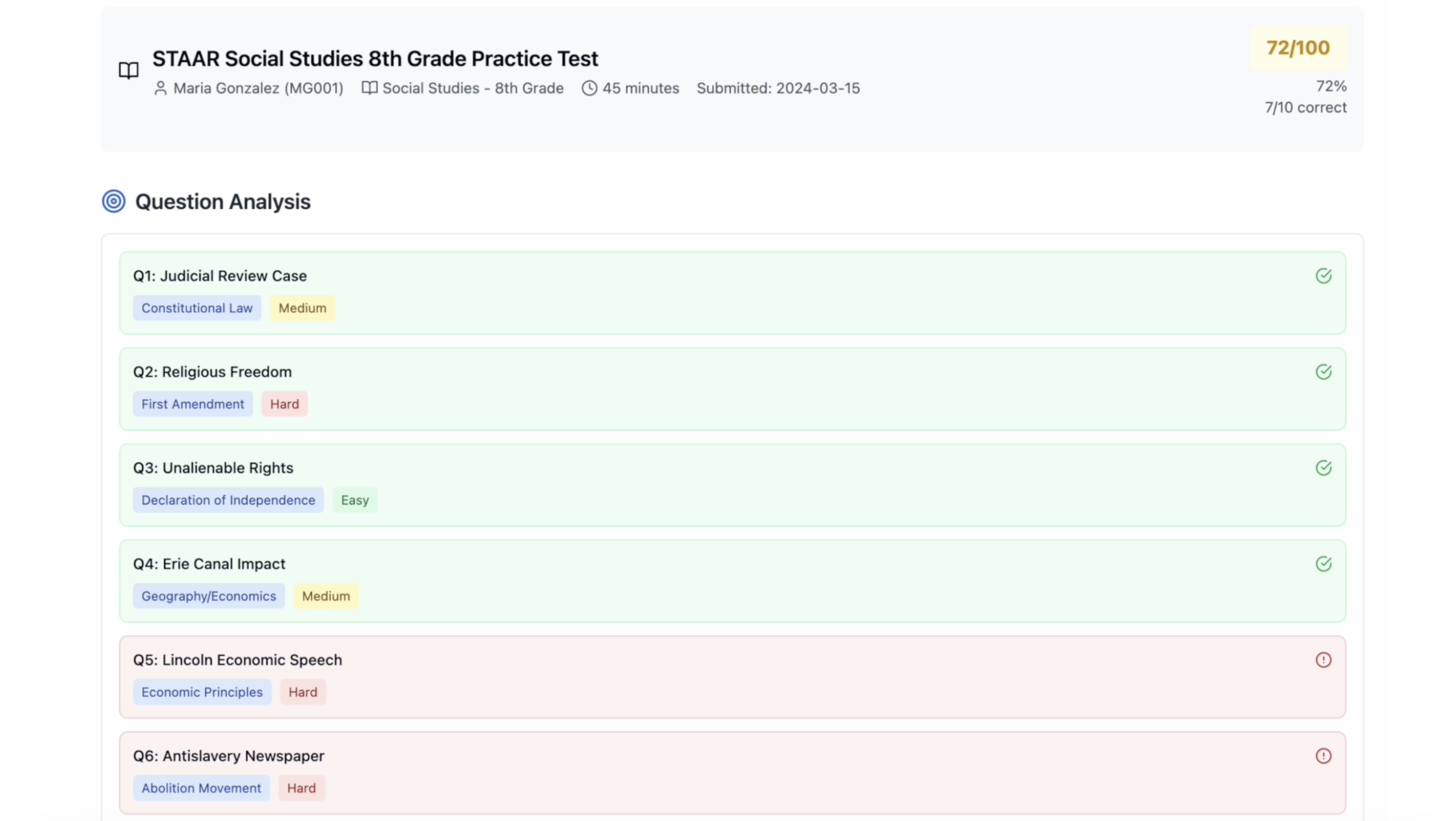Click the green checkmark on Q1 Judicial Review
The height and width of the screenshot is (821, 1456).
click(1323, 276)
